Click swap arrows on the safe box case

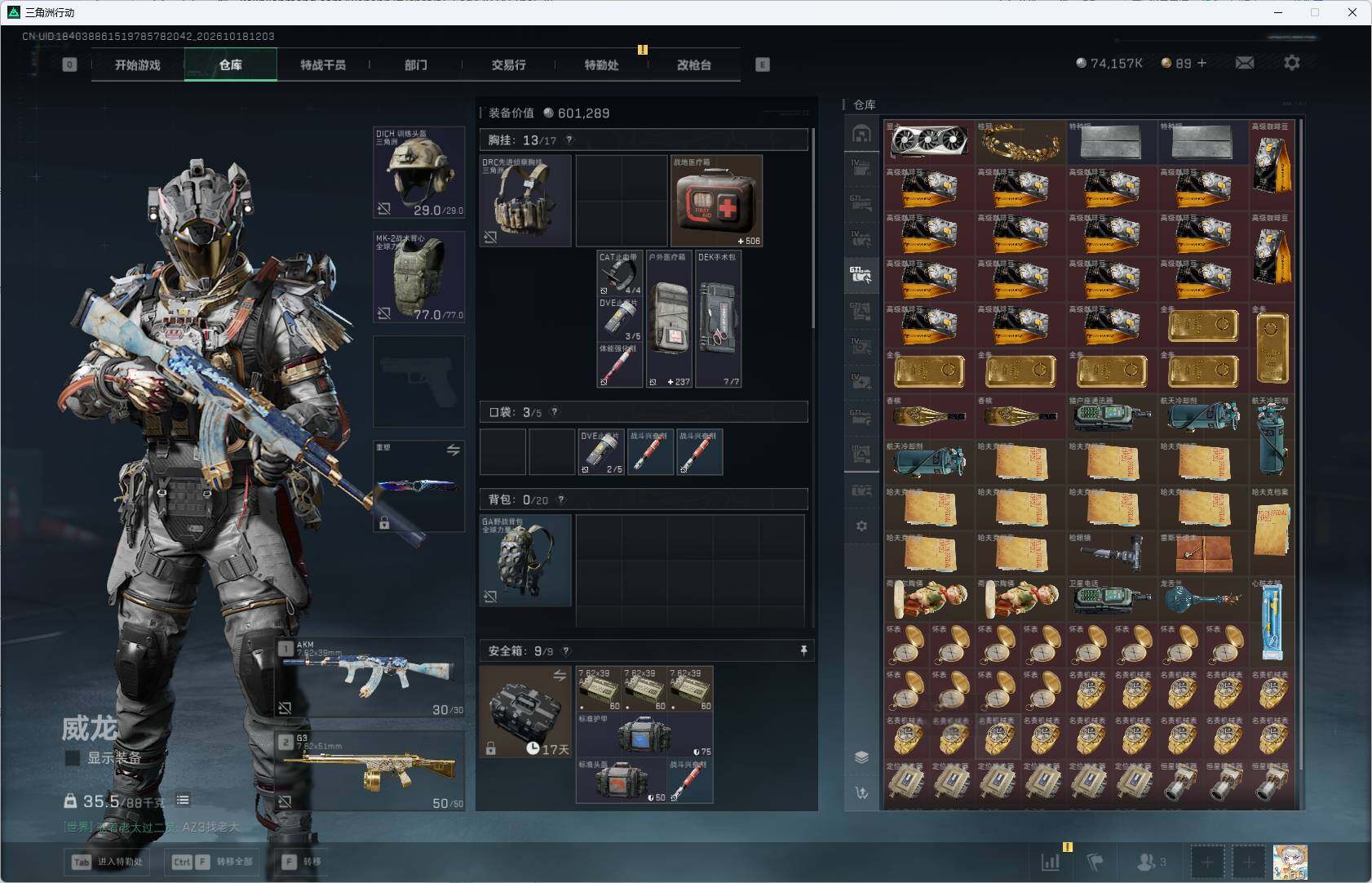pyautogui.click(x=560, y=675)
